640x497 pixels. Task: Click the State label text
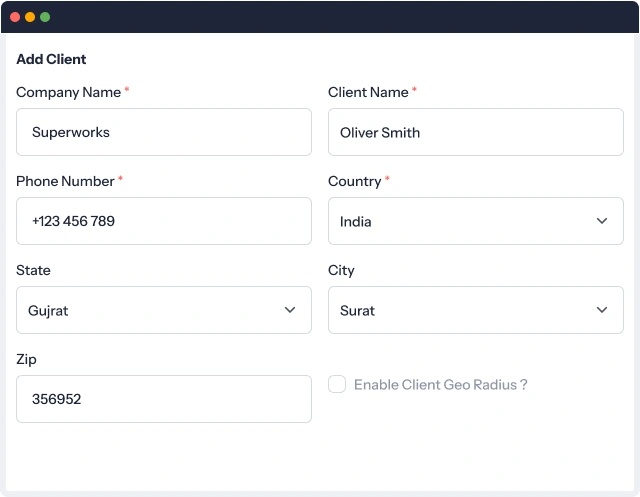pyautogui.click(x=33, y=270)
